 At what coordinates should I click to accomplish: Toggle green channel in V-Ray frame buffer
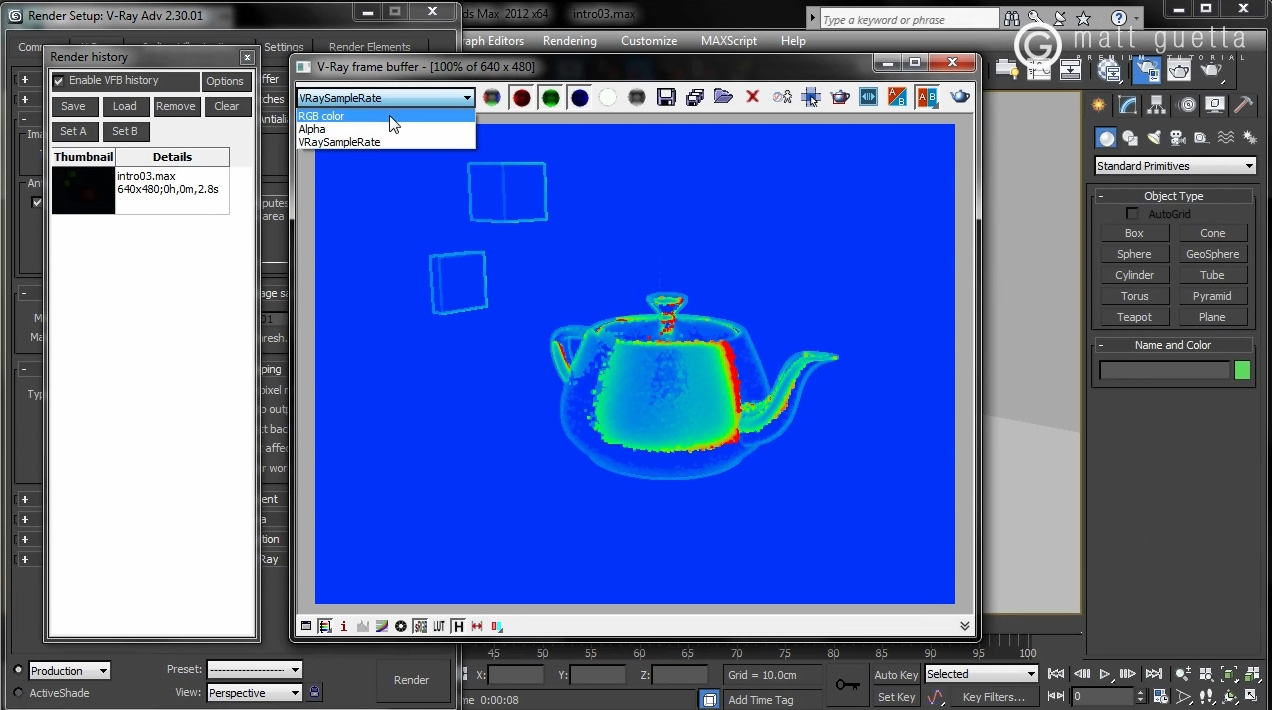tap(550, 97)
